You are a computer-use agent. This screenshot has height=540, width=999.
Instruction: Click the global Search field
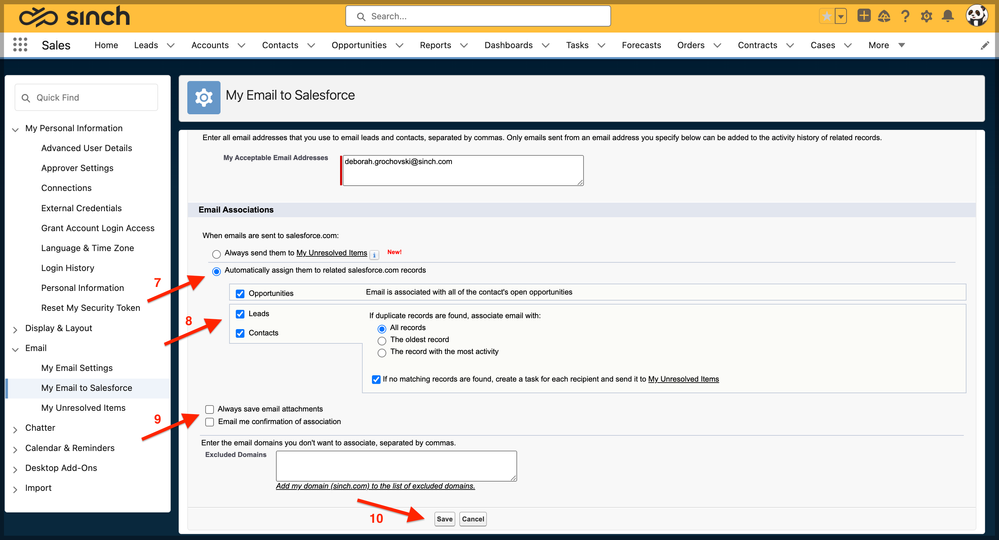pos(478,16)
